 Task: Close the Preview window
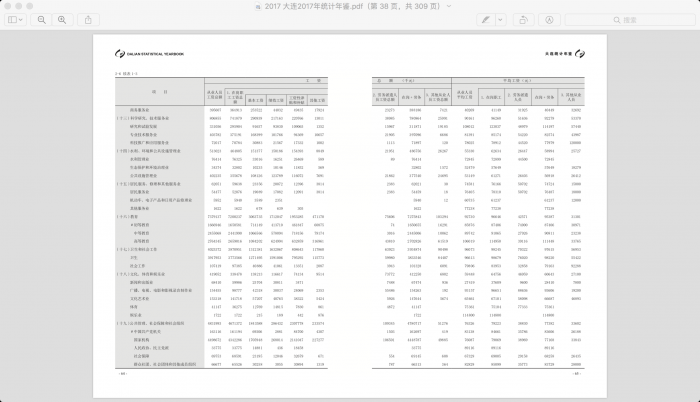[8, 6]
